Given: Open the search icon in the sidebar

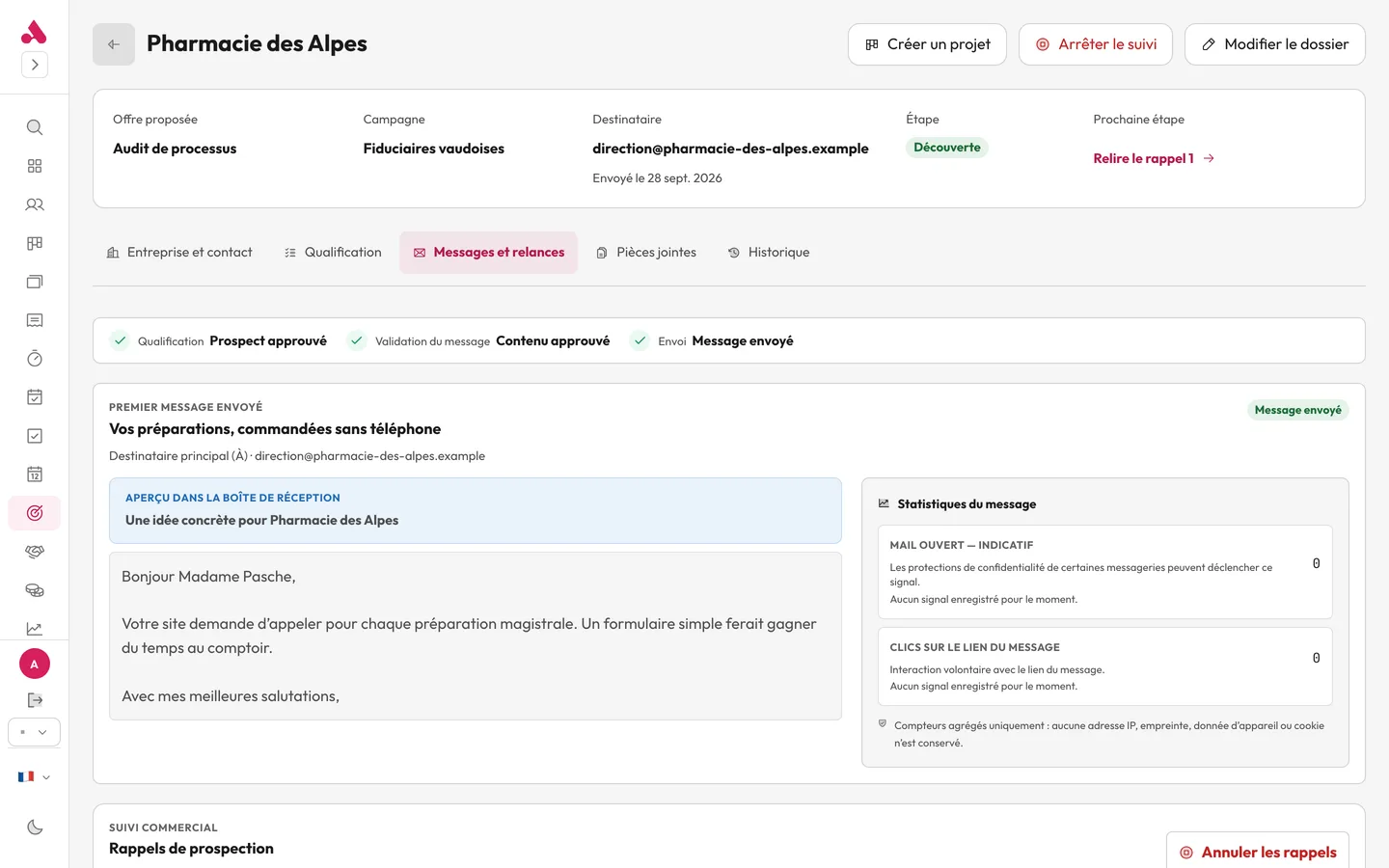Looking at the screenshot, I should tap(35, 127).
